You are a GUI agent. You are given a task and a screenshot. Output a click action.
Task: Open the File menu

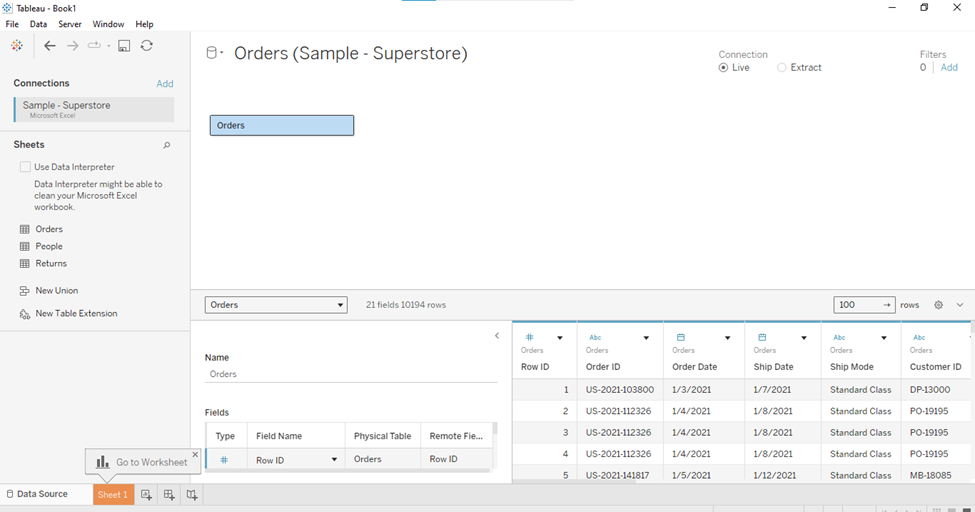pos(12,24)
